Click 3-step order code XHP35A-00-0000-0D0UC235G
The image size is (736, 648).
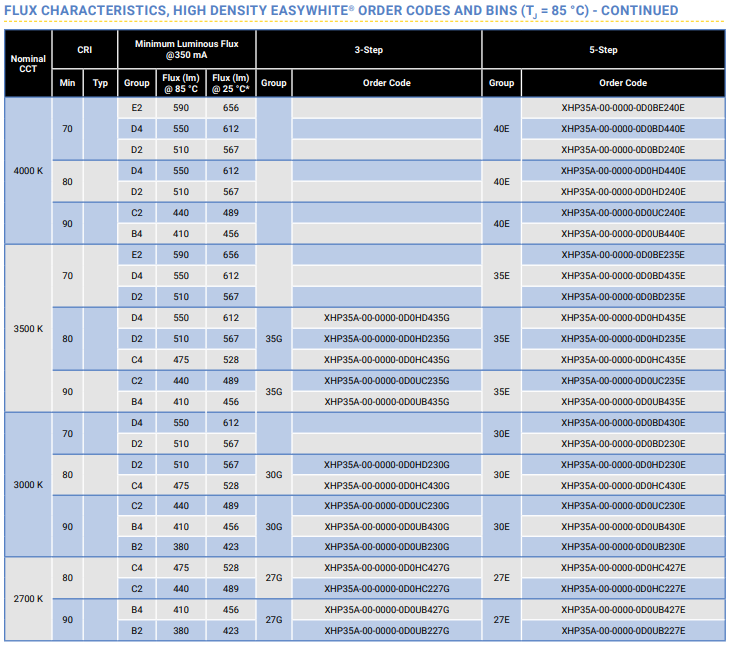coord(387,381)
